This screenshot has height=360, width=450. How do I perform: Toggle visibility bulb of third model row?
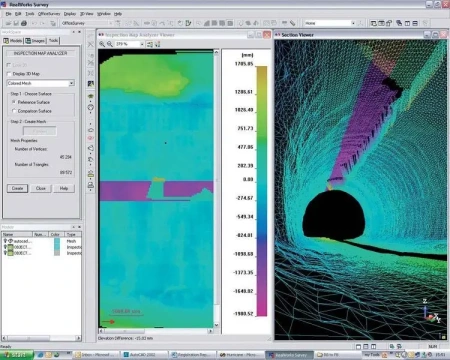click(5, 253)
